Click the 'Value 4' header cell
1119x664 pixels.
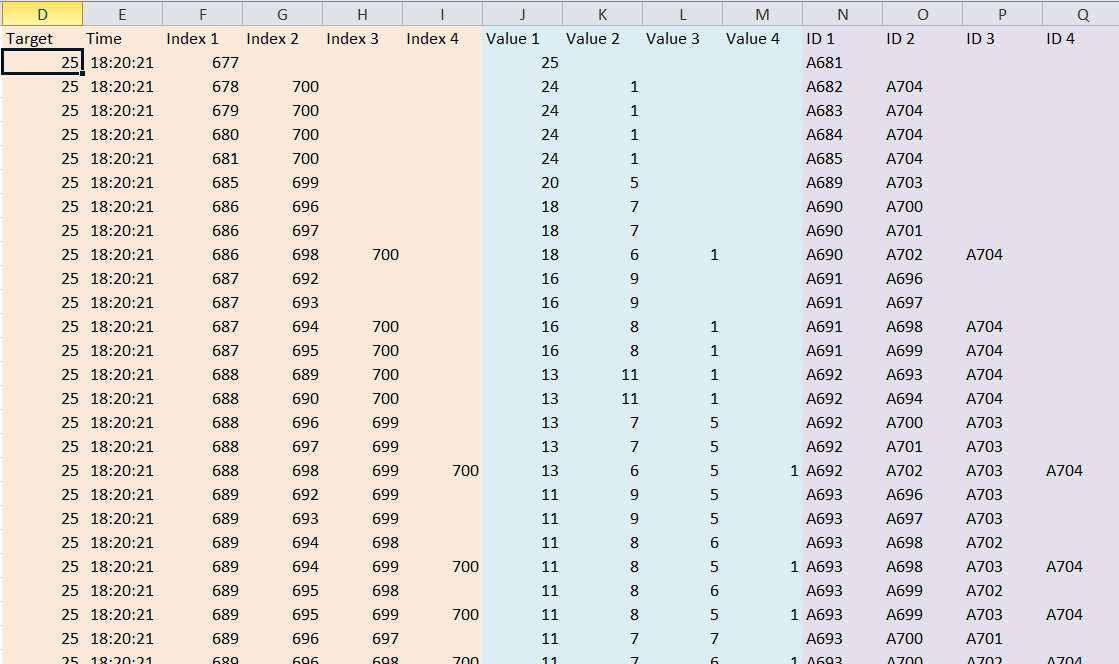click(762, 39)
